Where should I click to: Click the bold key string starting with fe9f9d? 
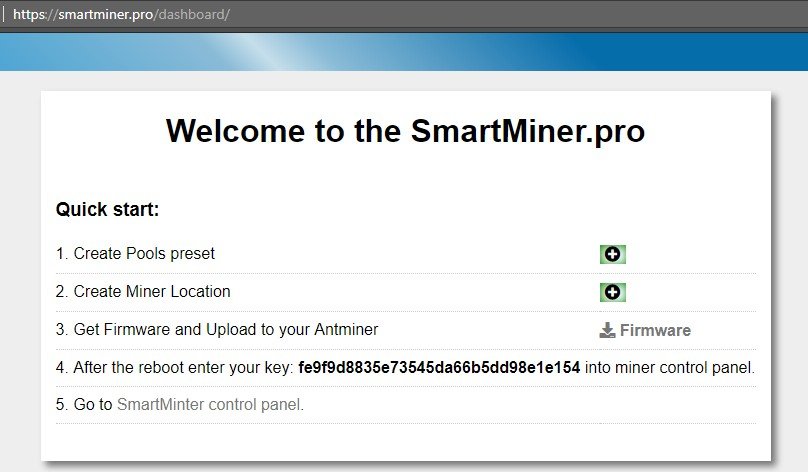pyautogui.click(x=439, y=367)
